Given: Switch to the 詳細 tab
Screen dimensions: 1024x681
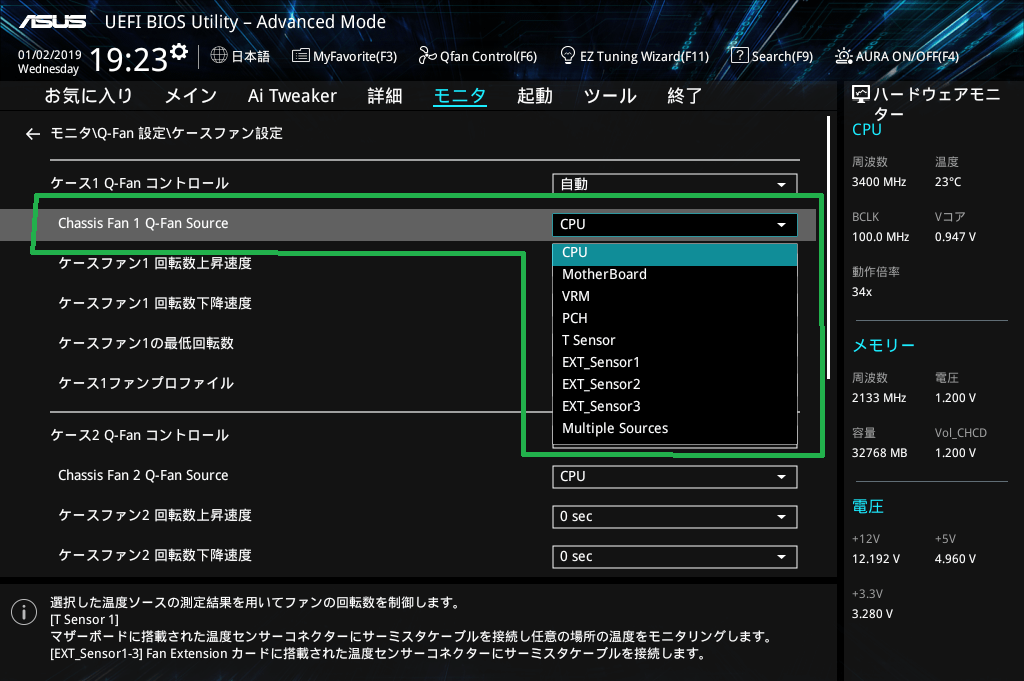Looking at the screenshot, I should click(385, 96).
